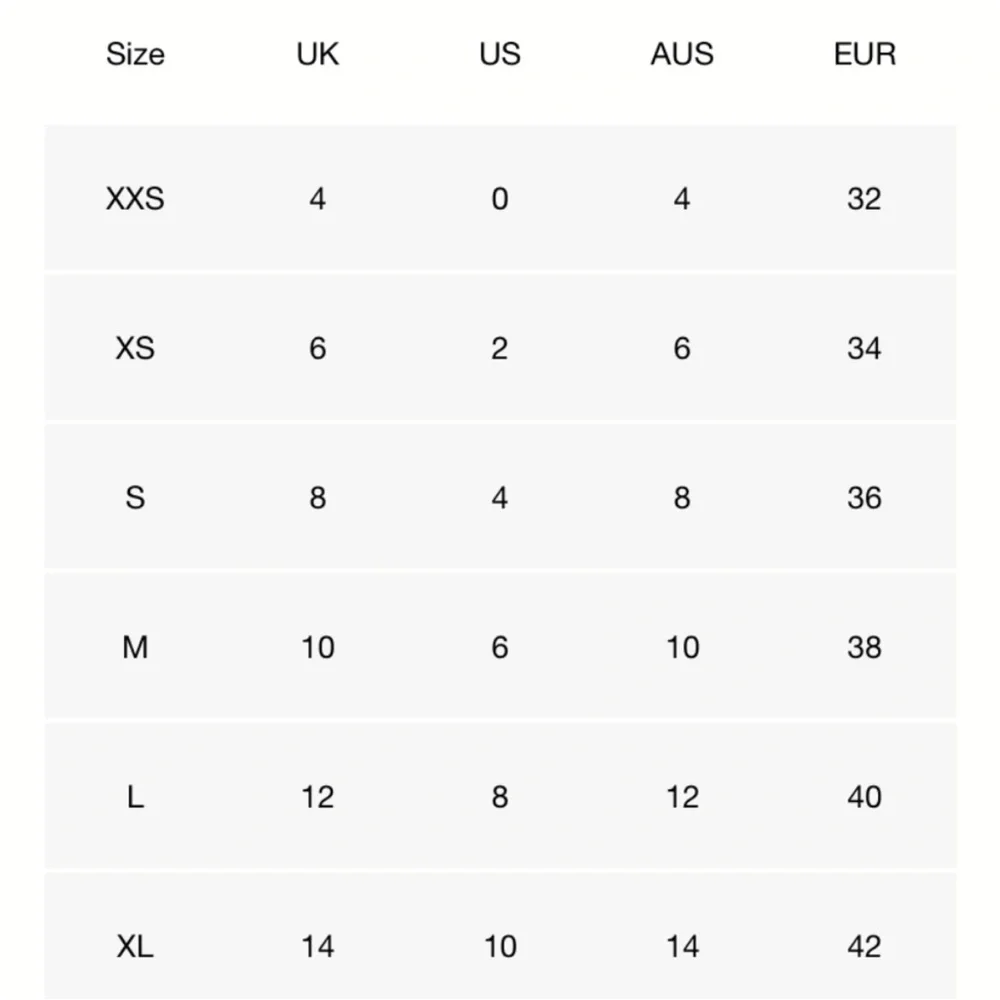This screenshot has height=1000, width=1000.
Task: Select the XXS size label
Action: 135,199
